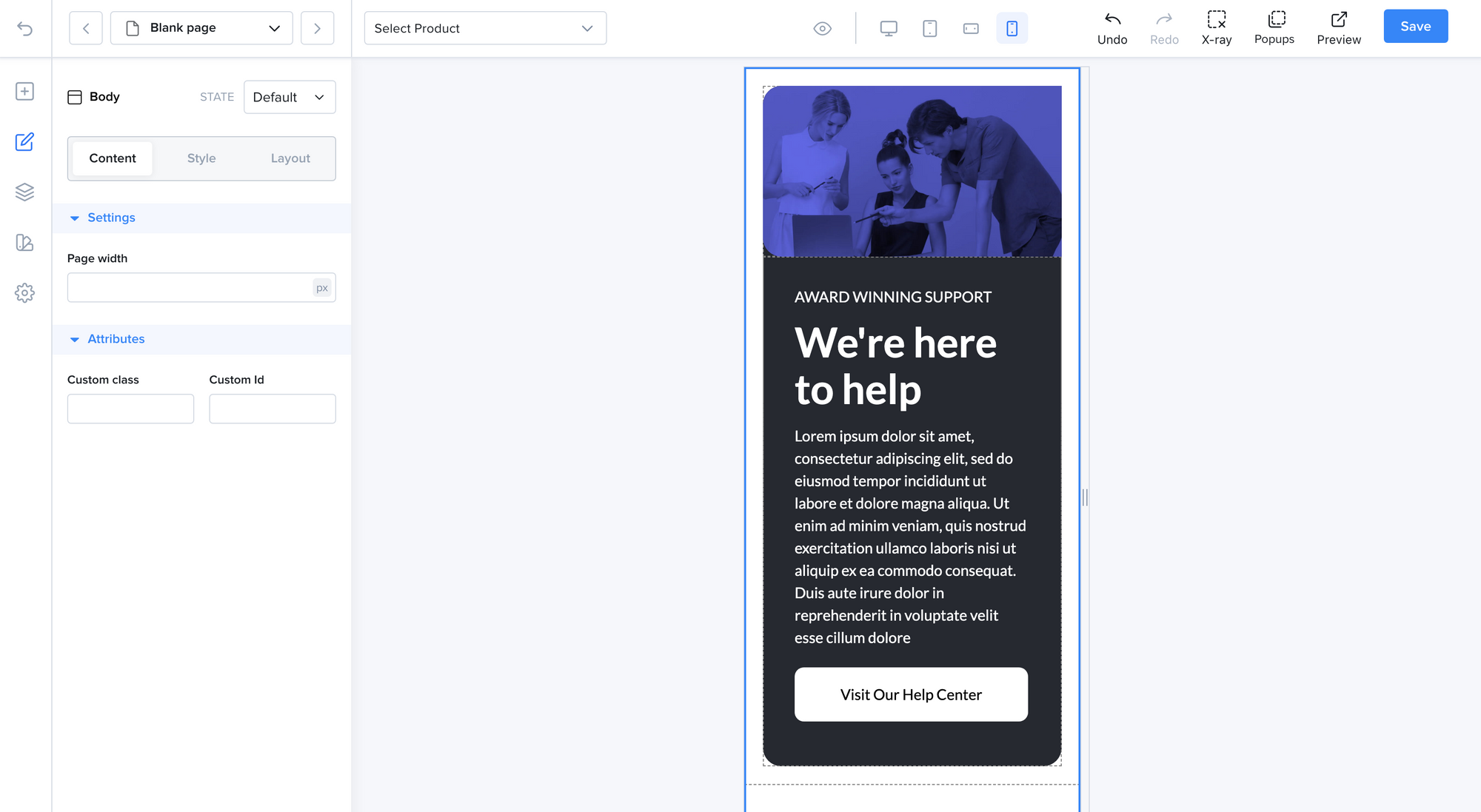Switch to the Layout tab
The width and height of the screenshot is (1481, 812).
coord(290,158)
